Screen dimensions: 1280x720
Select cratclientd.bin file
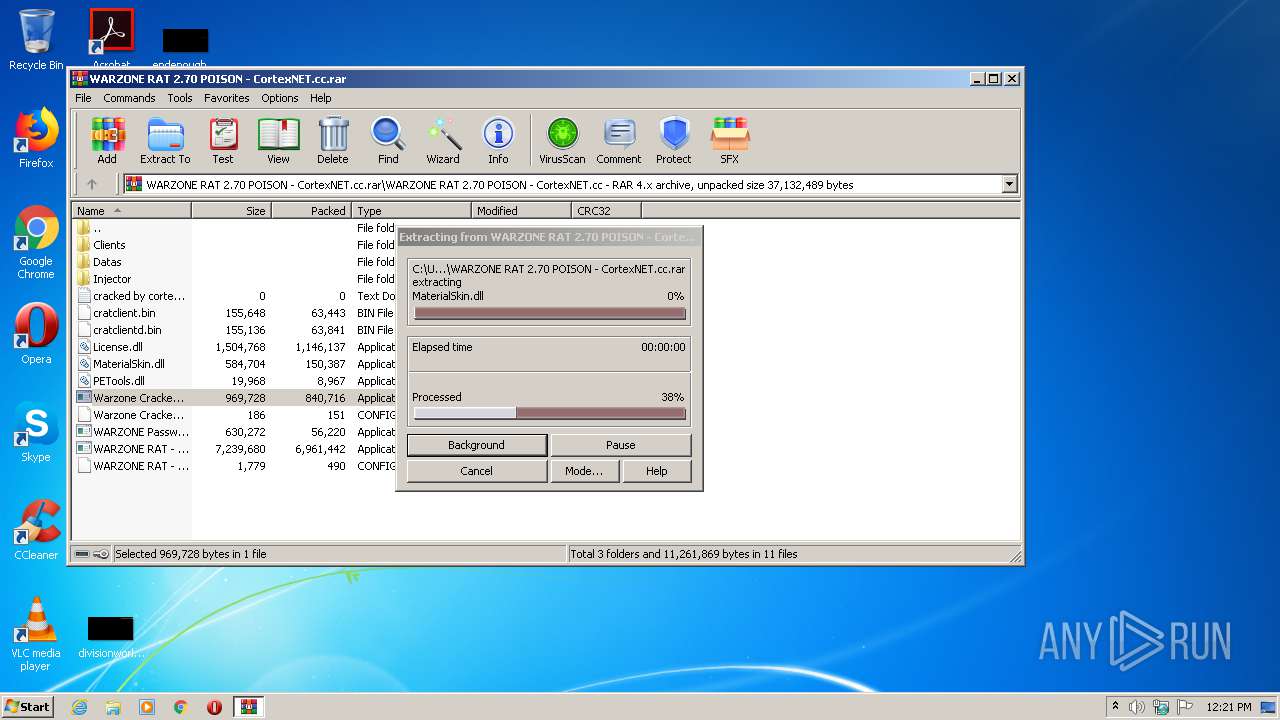click(x=127, y=330)
